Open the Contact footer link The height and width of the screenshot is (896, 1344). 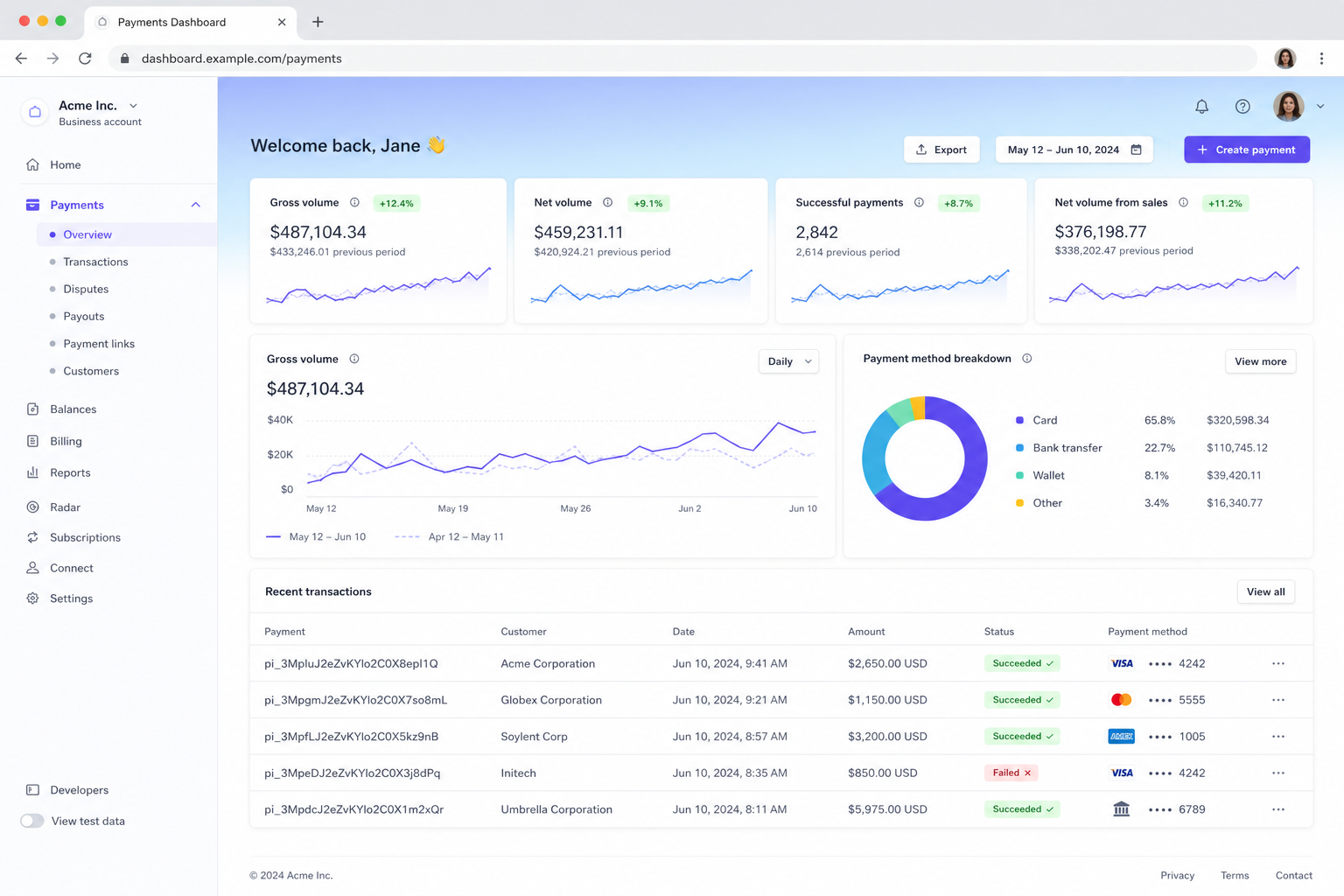point(1293,875)
